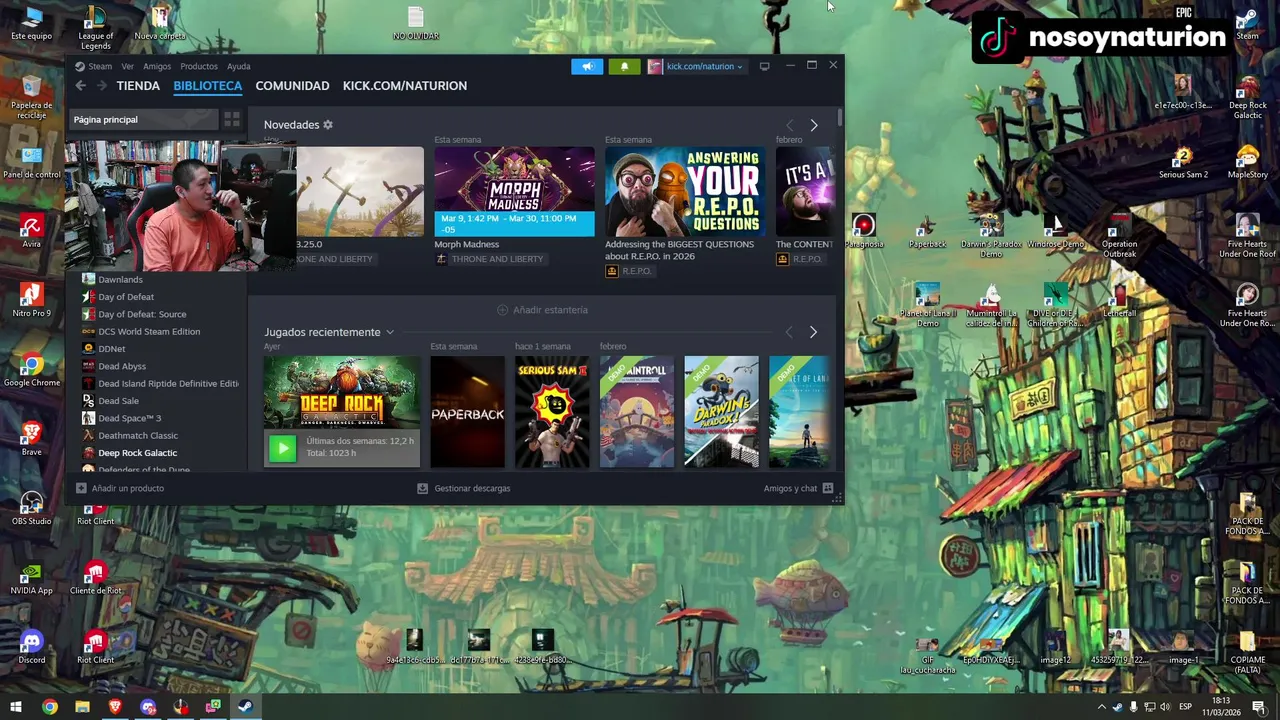Select NVIDIA App desktop icon

point(31,577)
